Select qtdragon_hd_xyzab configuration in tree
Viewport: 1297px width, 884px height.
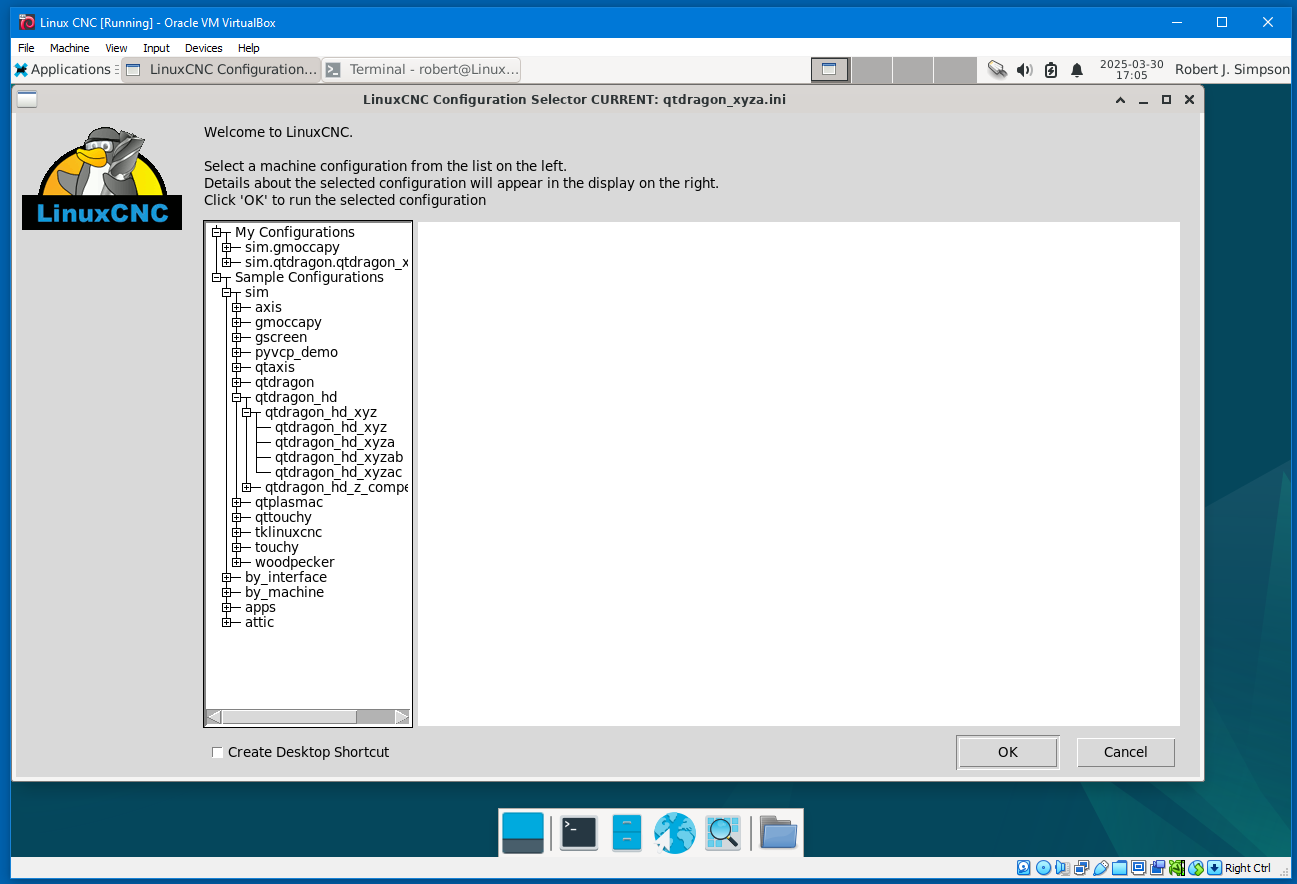click(338, 457)
